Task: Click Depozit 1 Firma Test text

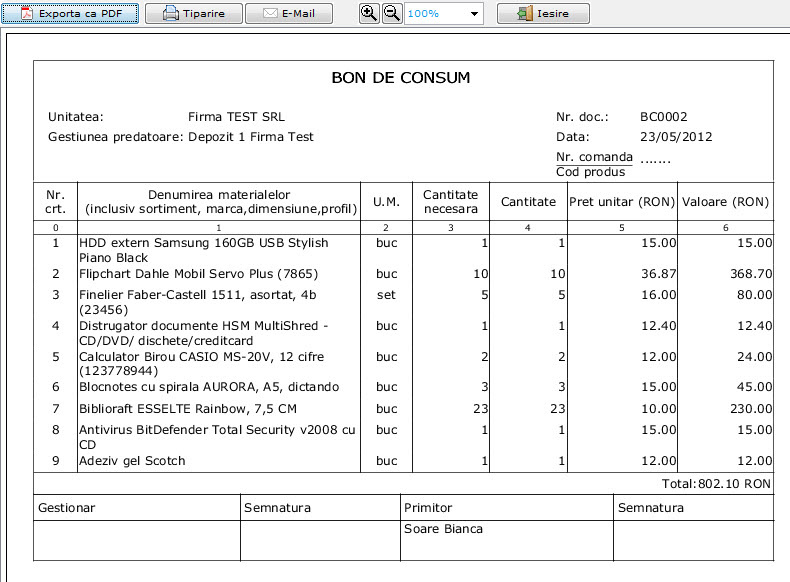Action: tap(251, 137)
